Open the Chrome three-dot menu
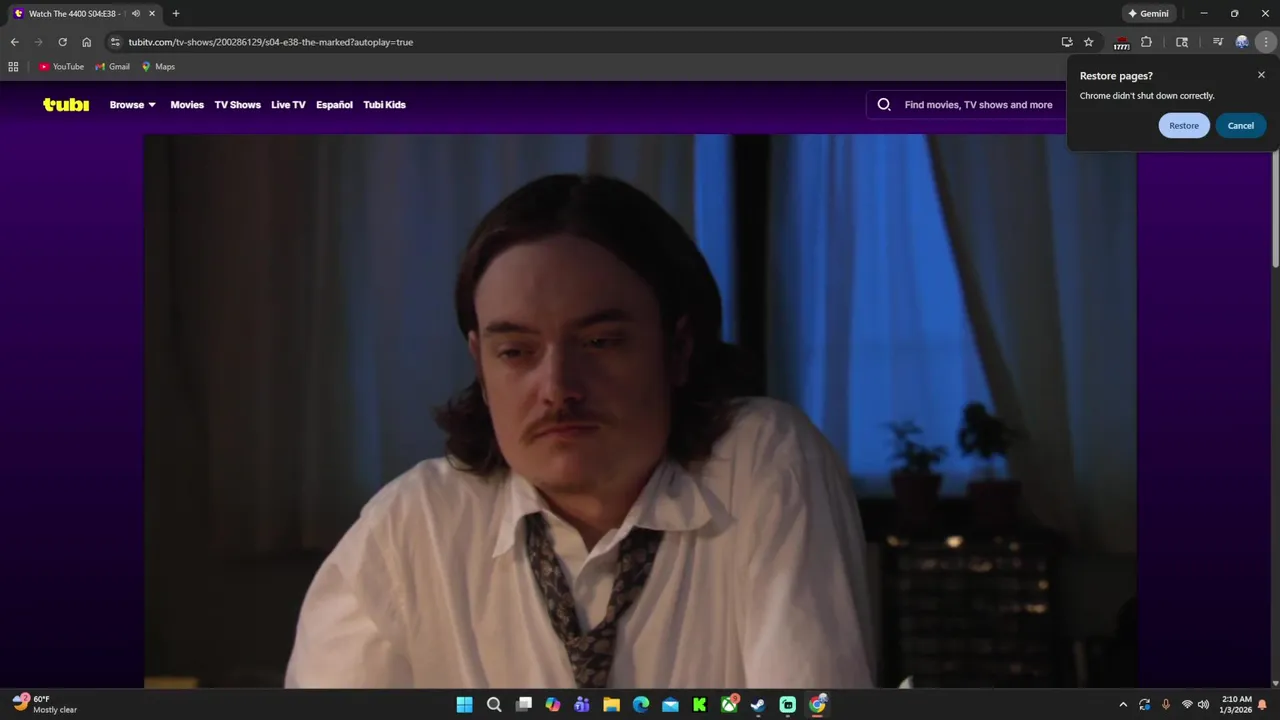 pos(1267,42)
